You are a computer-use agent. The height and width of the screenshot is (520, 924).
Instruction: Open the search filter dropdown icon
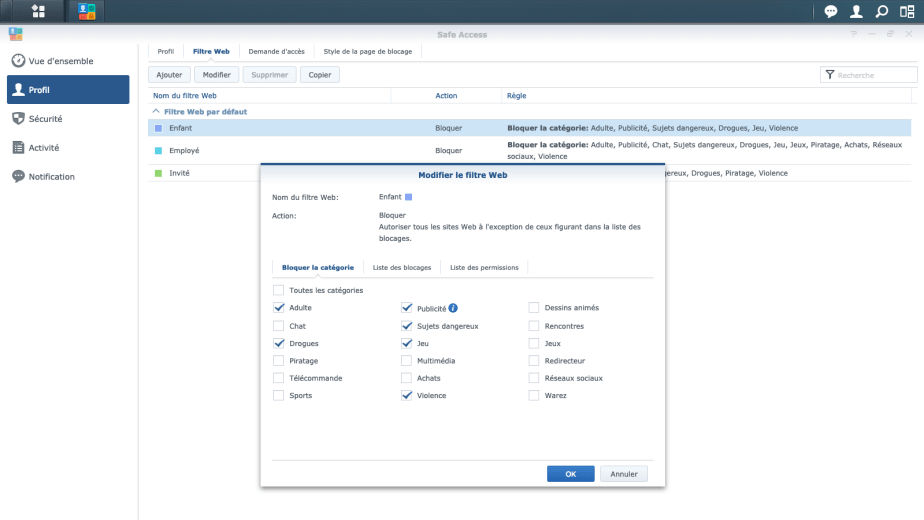830,75
